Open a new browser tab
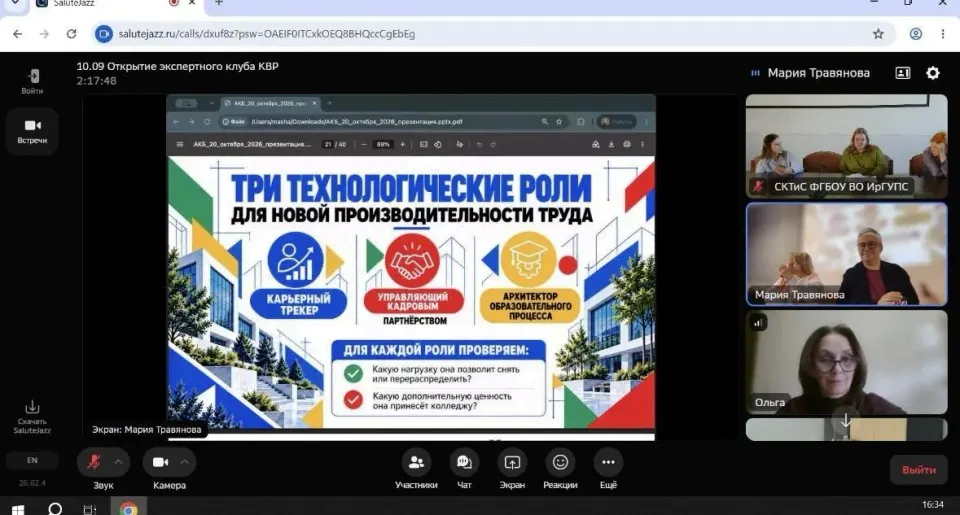Screen dimensions: 960x515 pyautogui.click(x=219, y=3)
